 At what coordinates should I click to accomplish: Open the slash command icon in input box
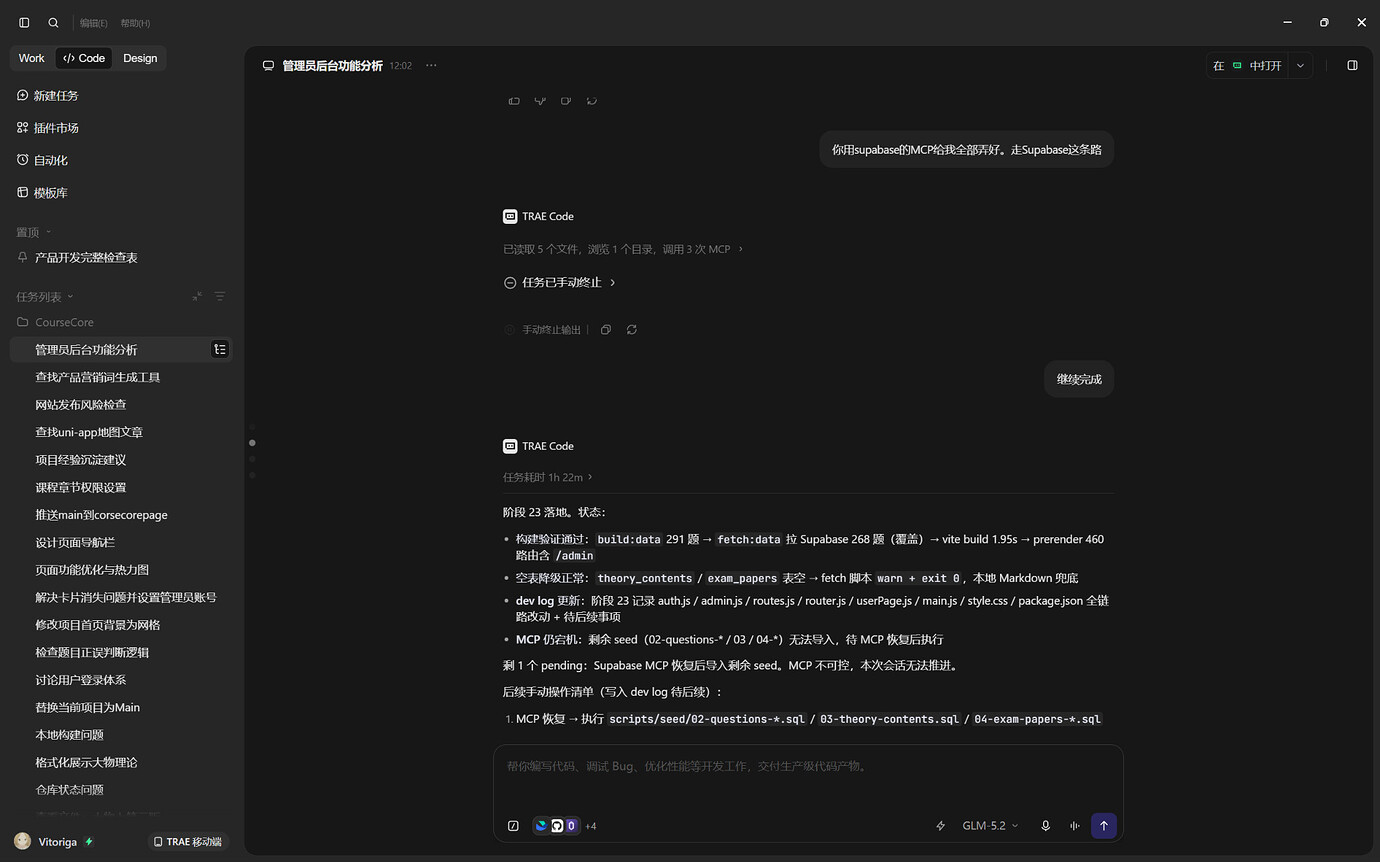[x=513, y=826]
